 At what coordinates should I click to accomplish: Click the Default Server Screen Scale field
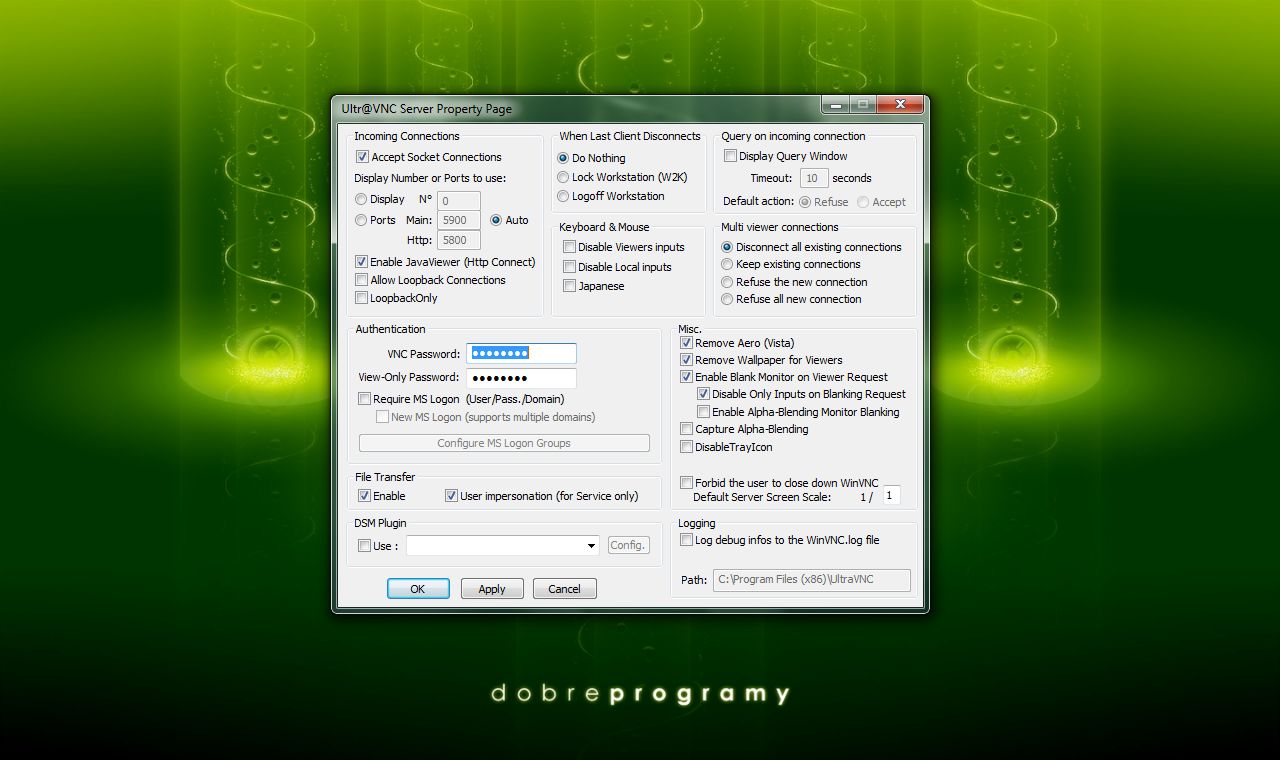tap(890, 495)
